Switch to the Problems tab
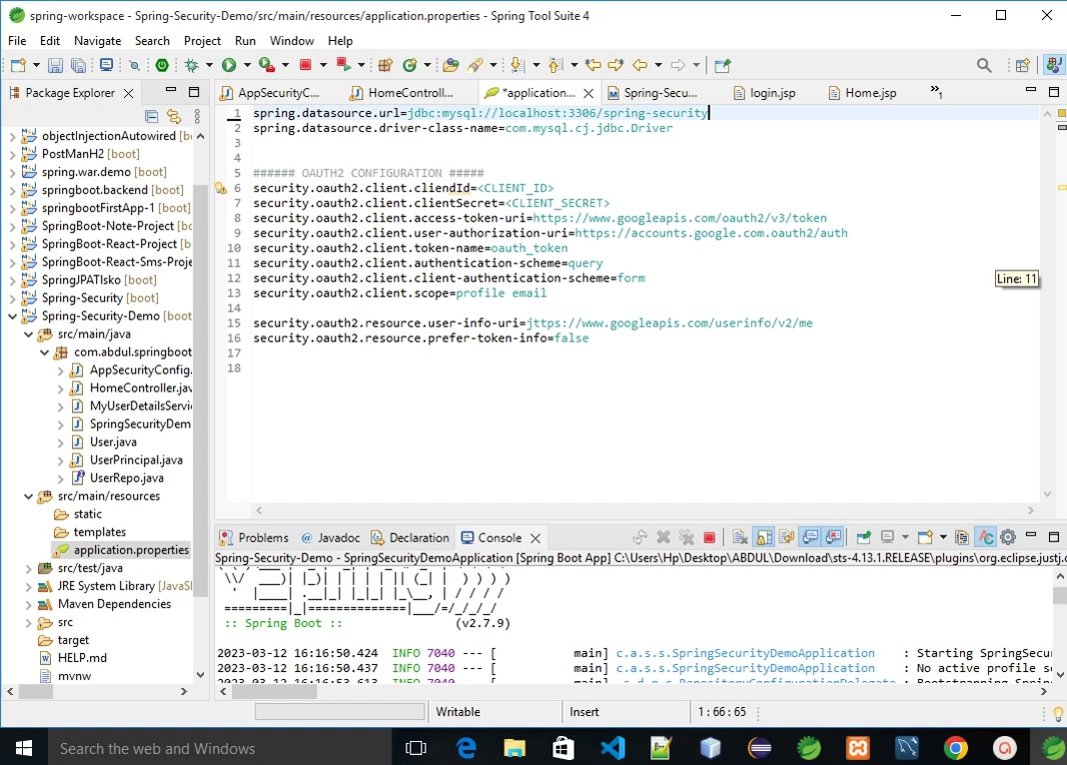The width and height of the screenshot is (1067, 765). click(x=254, y=538)
